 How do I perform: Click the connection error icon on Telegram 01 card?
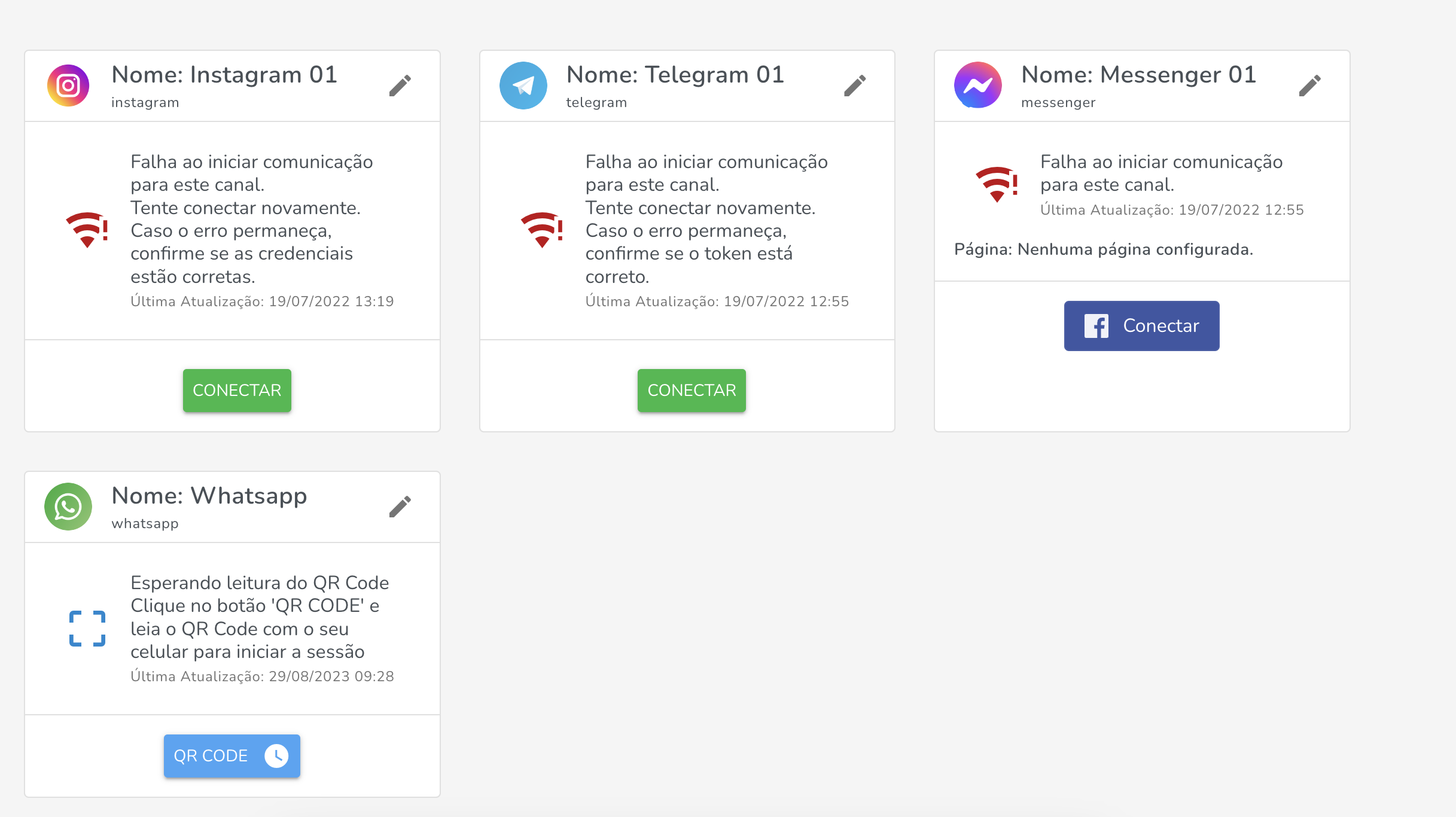pos(542,230)
